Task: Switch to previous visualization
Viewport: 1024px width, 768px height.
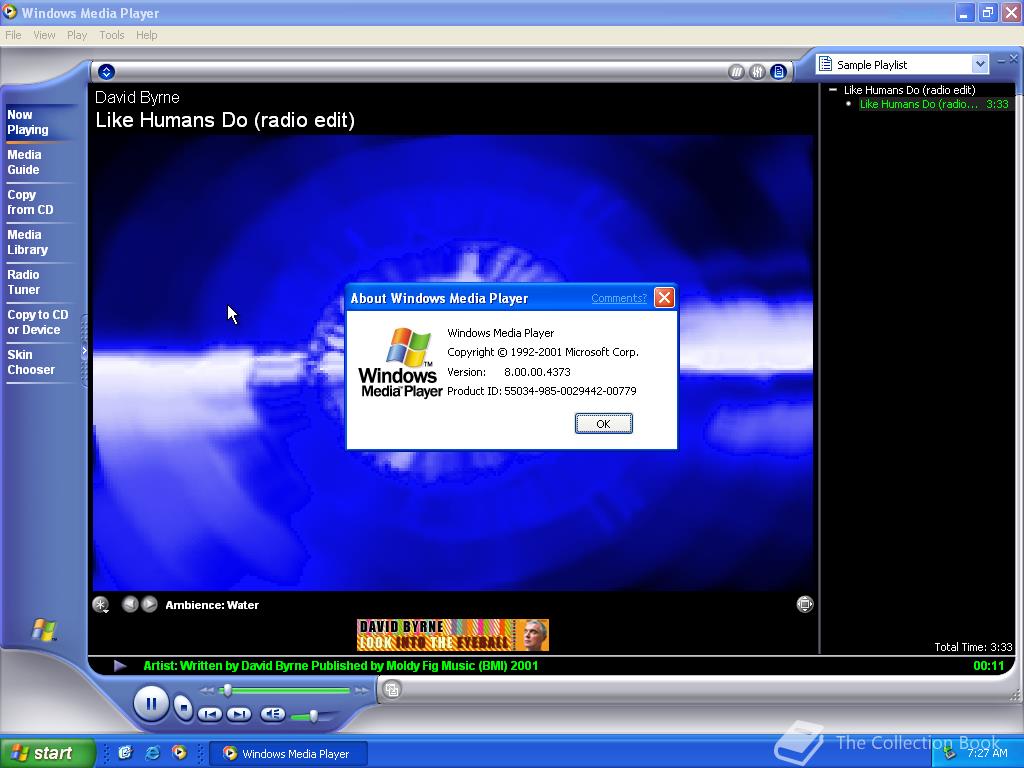Action: pos(130,604)
